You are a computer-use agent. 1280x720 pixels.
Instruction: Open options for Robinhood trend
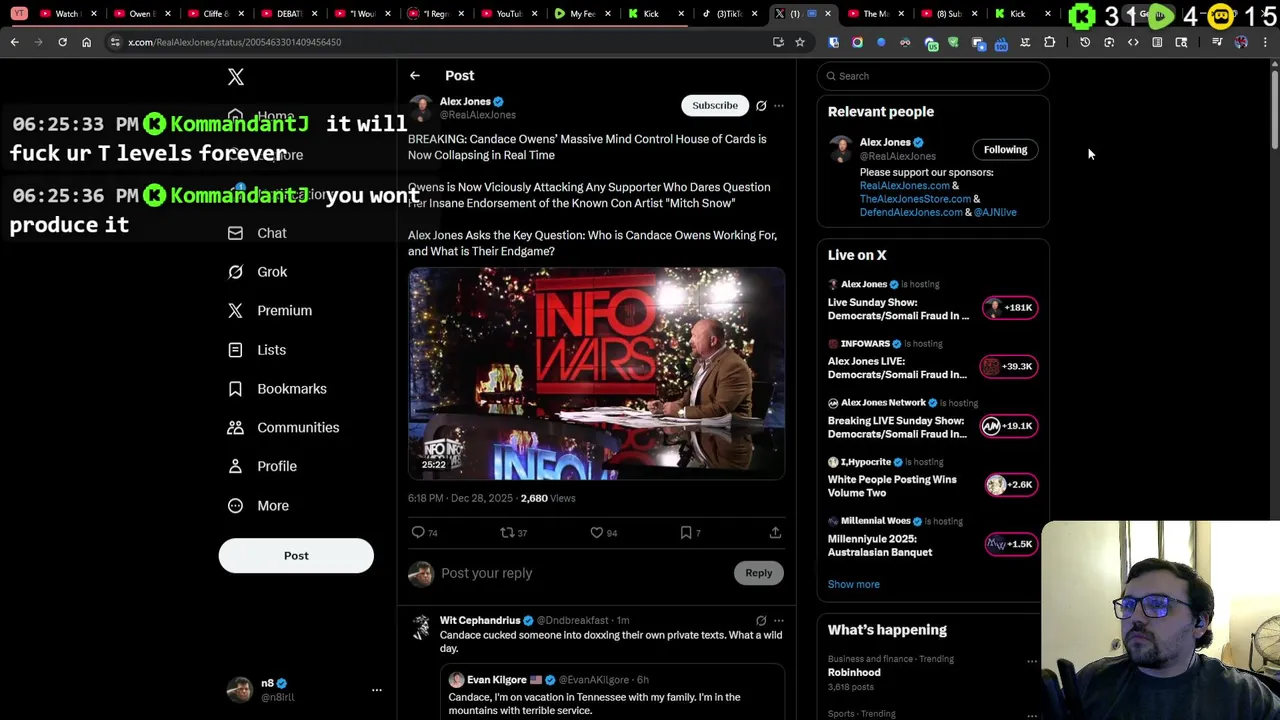(1032, 661)
